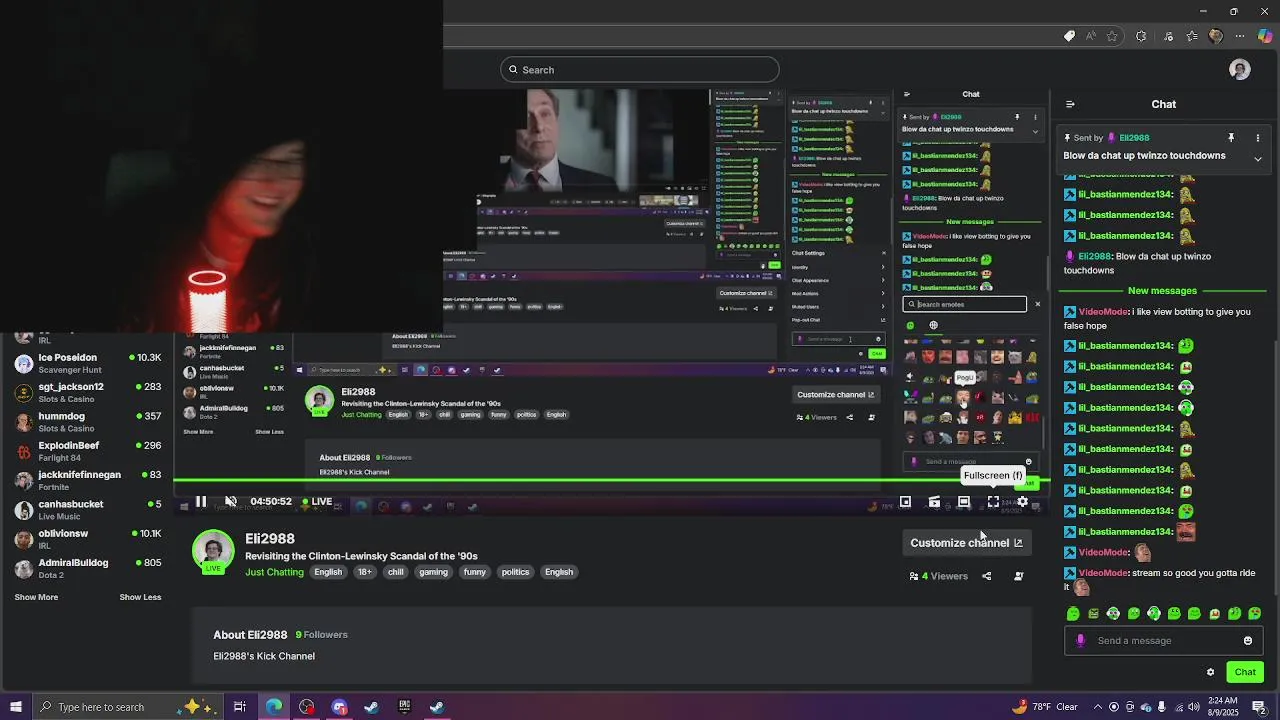This screenshot has width=1280, height=720.
Task: Open clip creation icon in player
Action: (934, 502)
